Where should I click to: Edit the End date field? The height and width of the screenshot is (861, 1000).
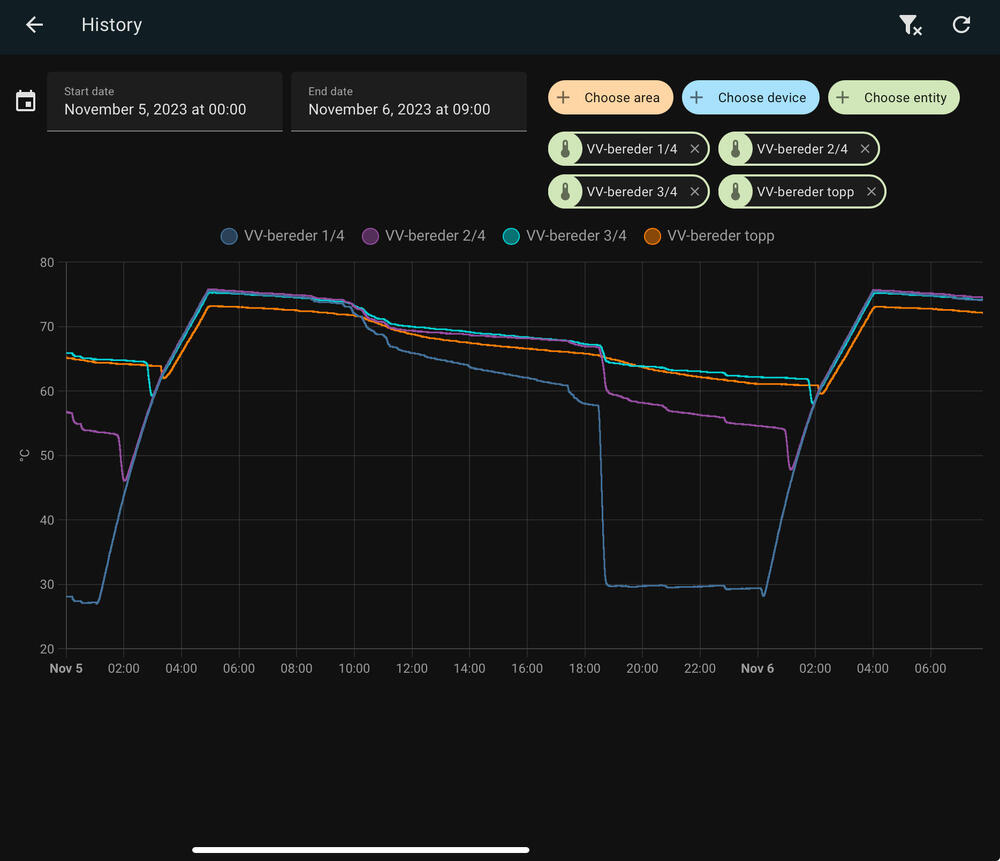(x=408, y=101)
